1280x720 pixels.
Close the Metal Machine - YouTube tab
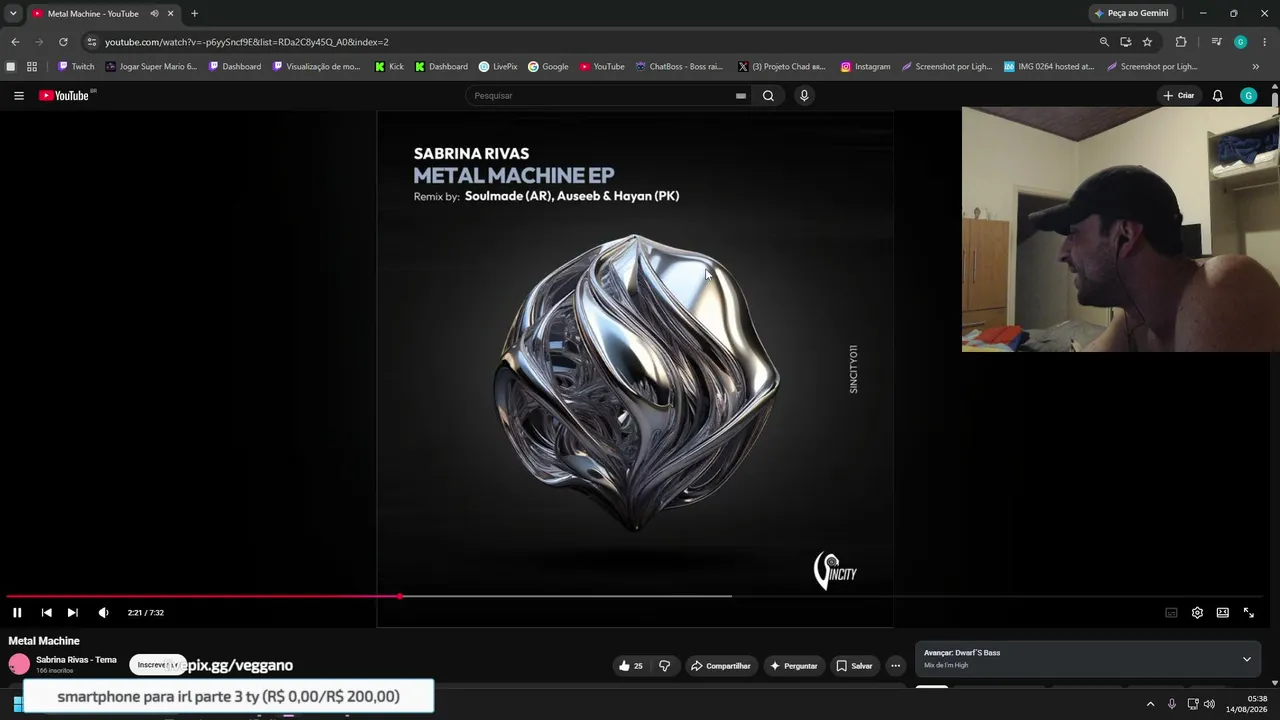tap(170, 14)
